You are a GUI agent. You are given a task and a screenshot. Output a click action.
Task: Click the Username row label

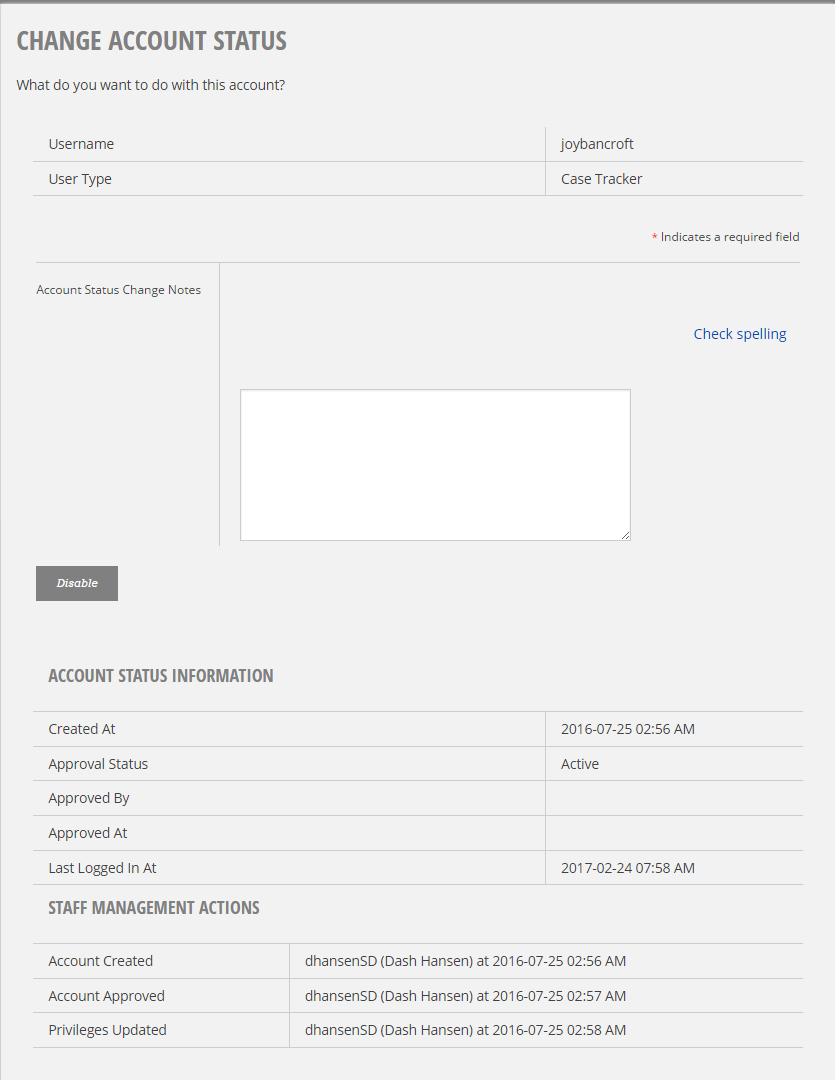(81, 144)
